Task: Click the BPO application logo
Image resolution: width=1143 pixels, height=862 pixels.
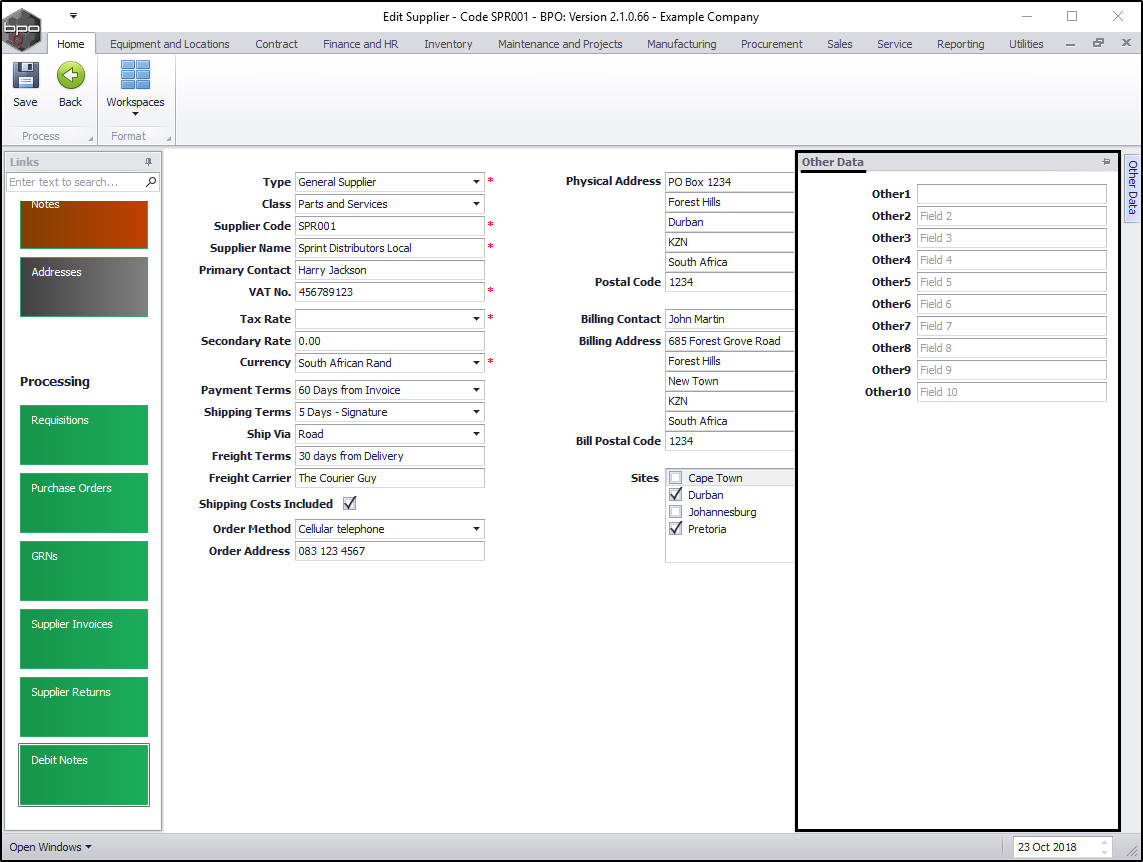Action: point(22,30)
